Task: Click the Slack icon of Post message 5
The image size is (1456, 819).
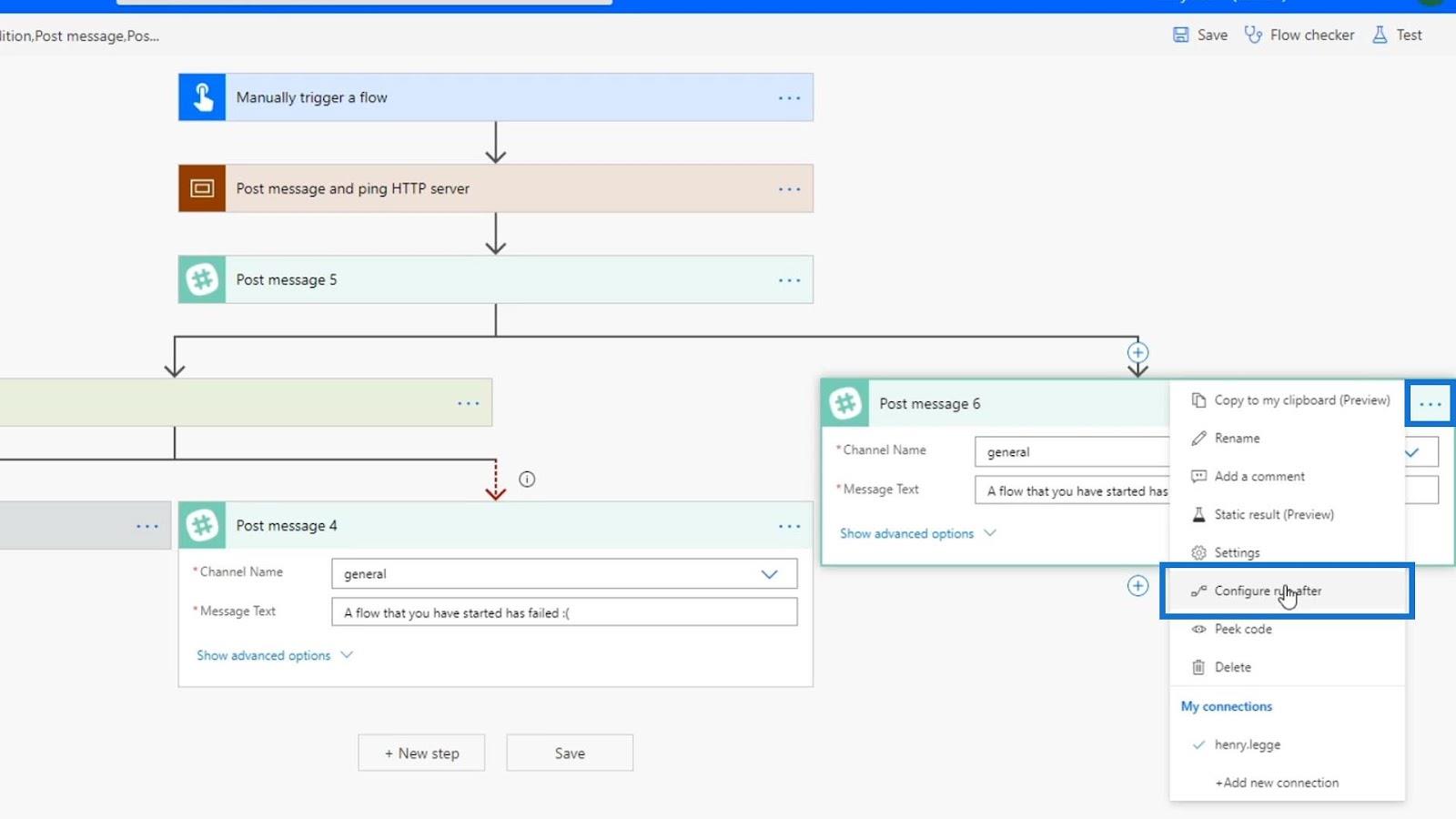Action: [202, 279]
